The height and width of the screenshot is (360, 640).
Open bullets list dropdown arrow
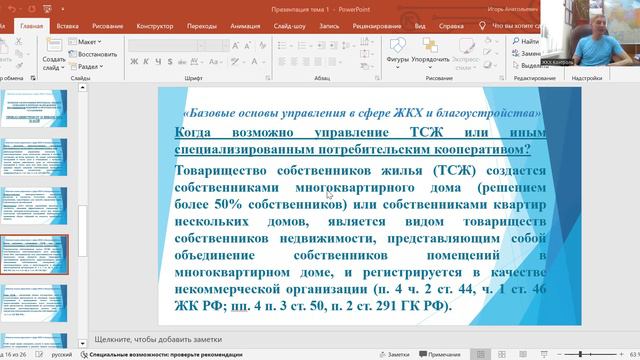coord(291,46)
